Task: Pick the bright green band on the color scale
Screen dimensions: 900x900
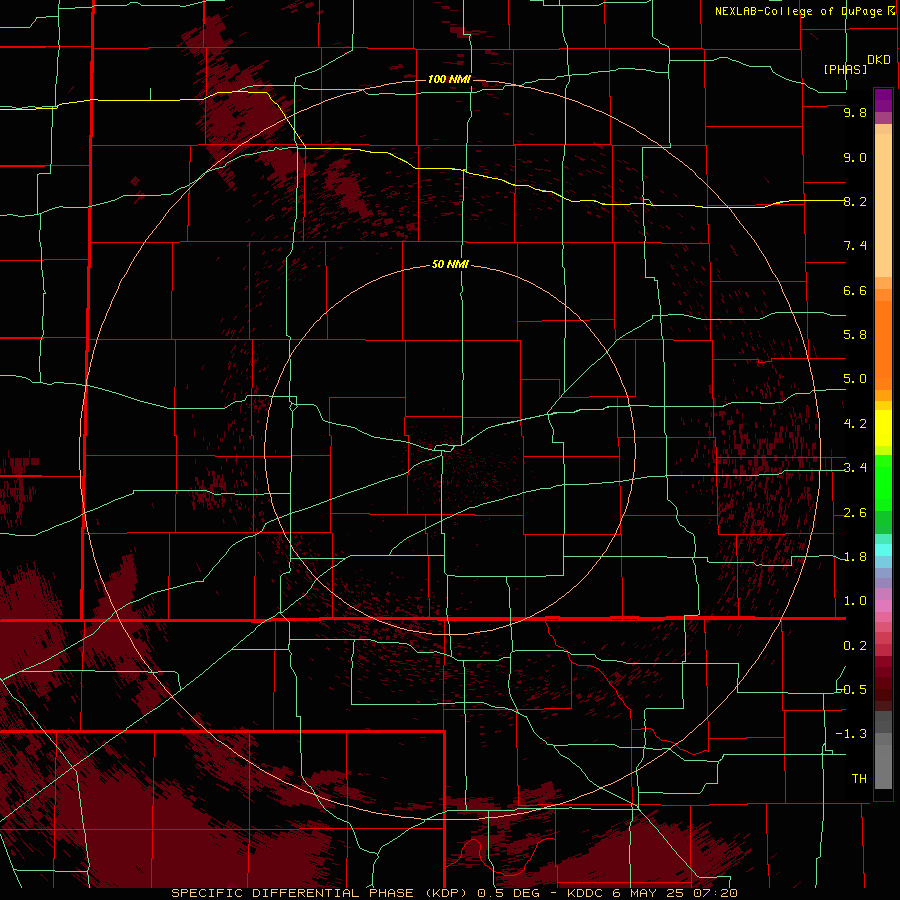Action: pyautogui.click(x=883, y=484)
